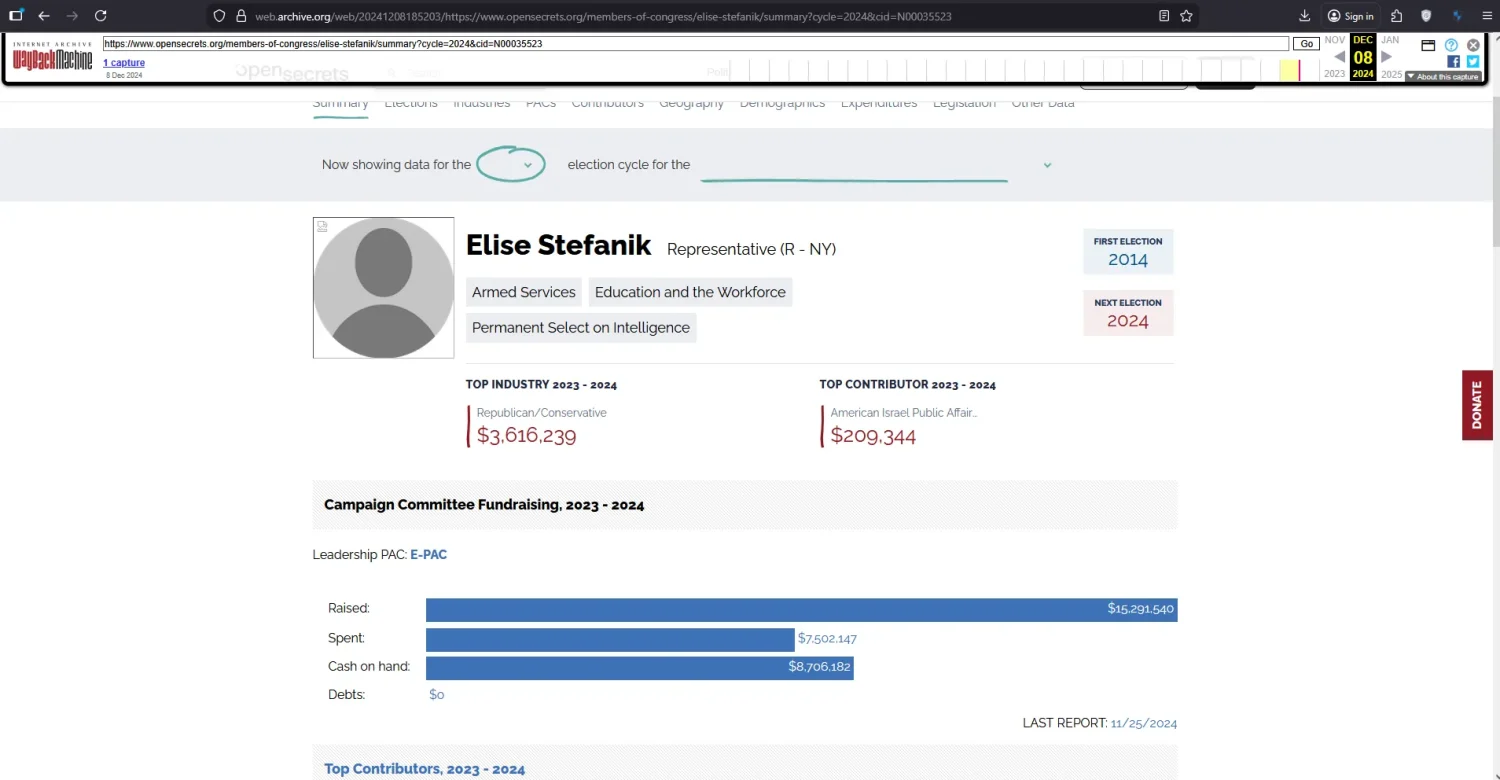Click 'American Israel Public Affair..' contributor name
This screenshot has width=1500, height=780.
(x=904, y=413)
